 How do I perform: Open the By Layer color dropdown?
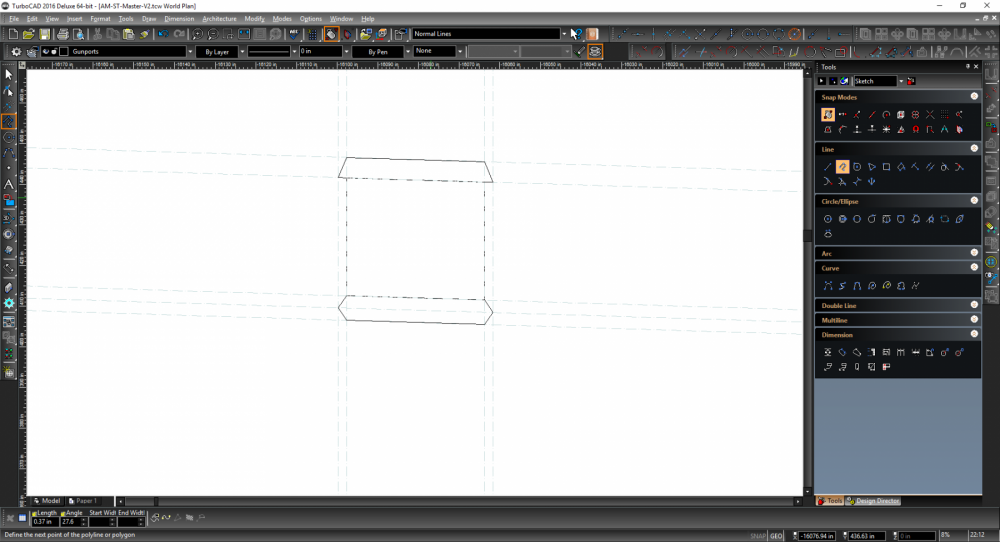click(242, 52)
